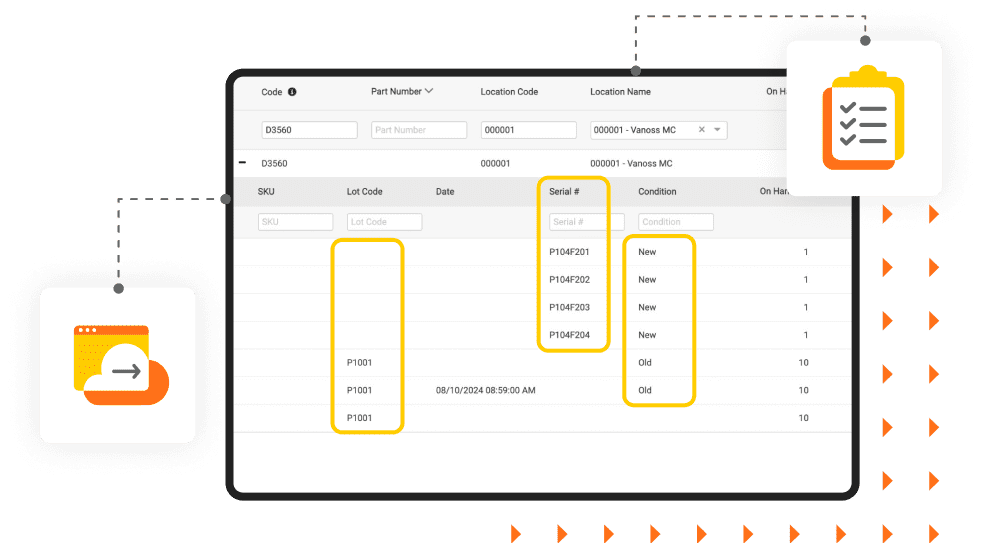The image size is (982, 543).
Task: Open the Location Name dropdown arrow
Action: tap(718, 130)
